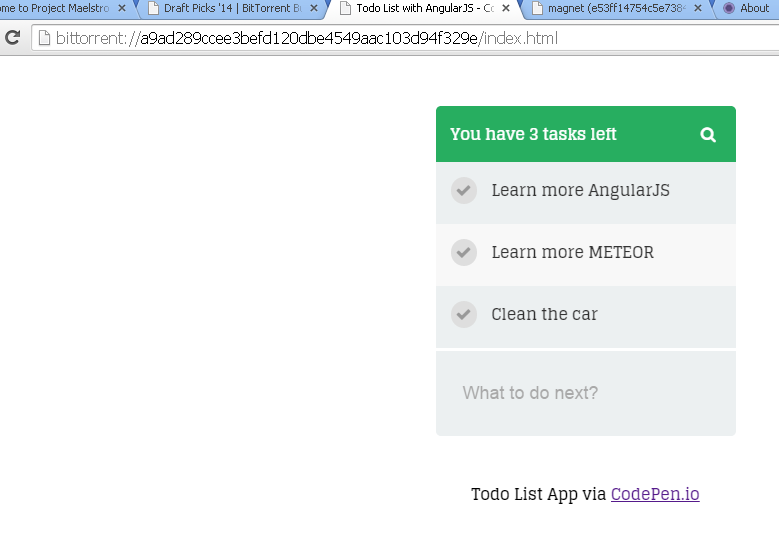Click the search magnifier icon in header
This screenshot has width=779, height=536.
[x=708, y=135]
